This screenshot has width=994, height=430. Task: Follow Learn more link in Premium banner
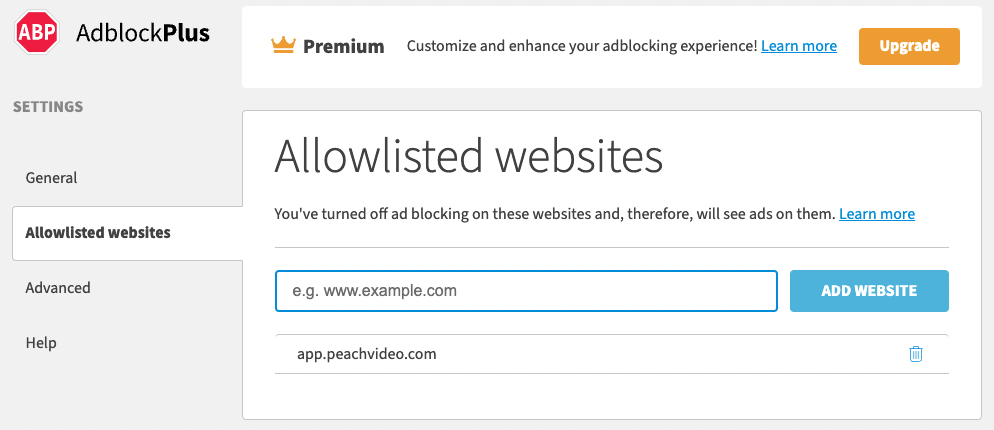799,46
